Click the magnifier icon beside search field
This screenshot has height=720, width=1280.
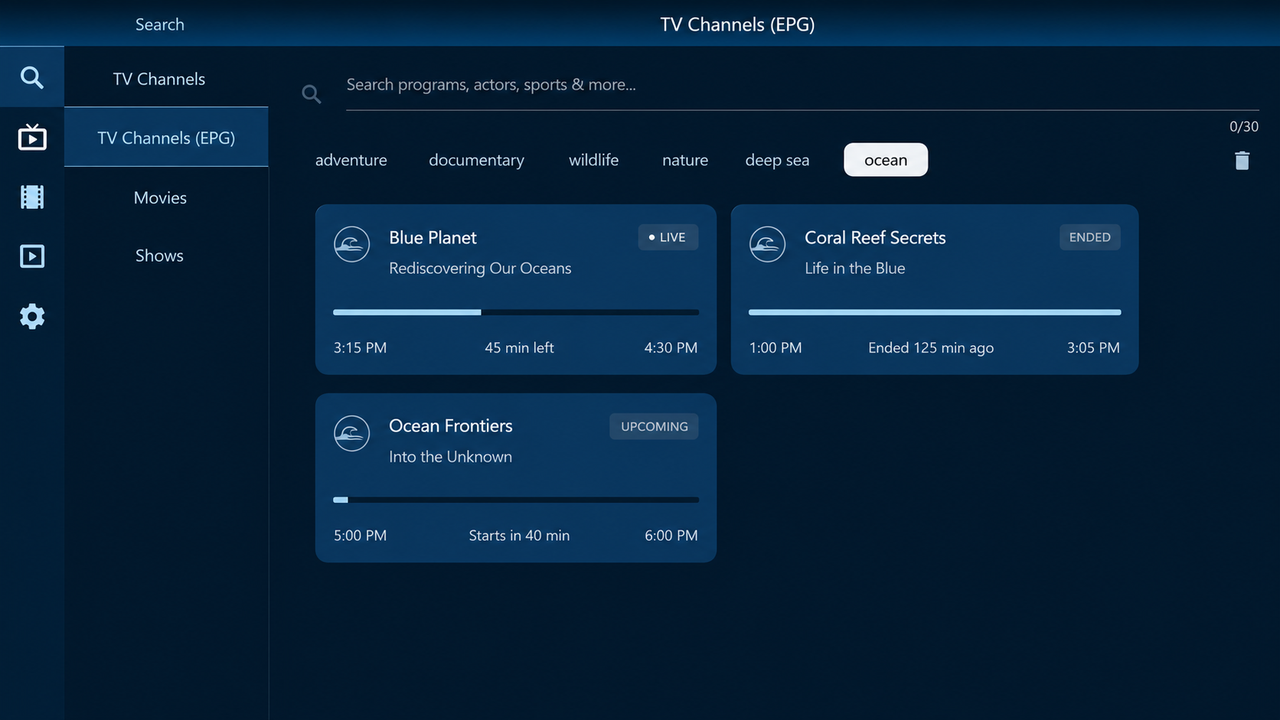312,94
